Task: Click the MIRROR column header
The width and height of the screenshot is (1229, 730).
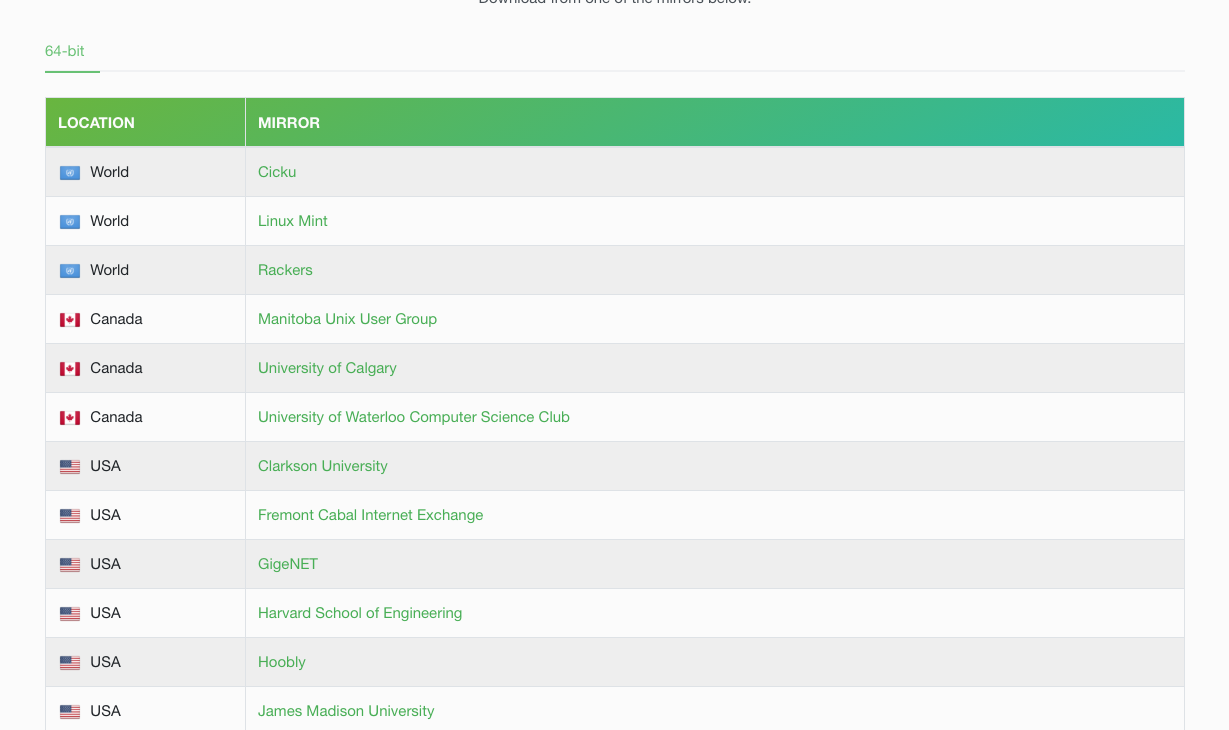Action: point(289,123)
